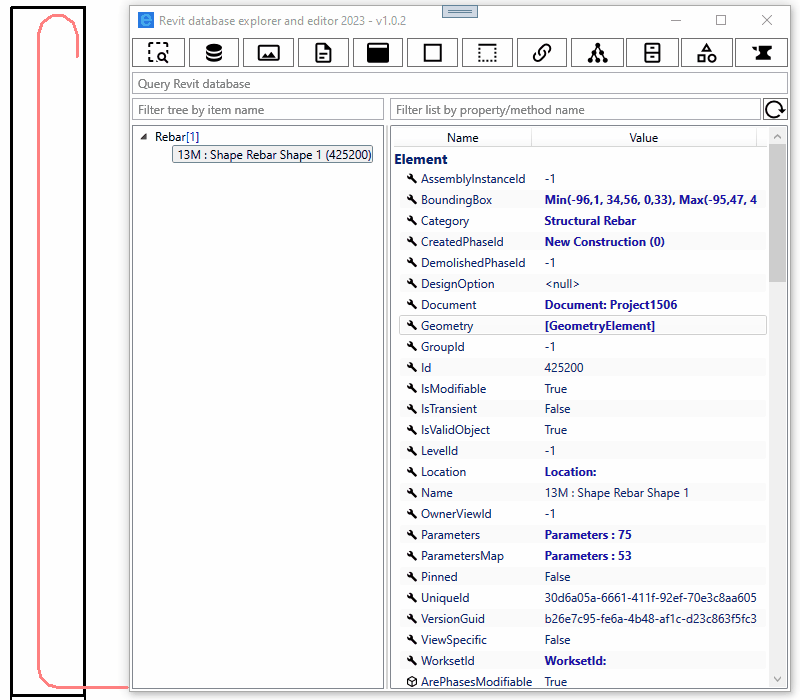800x700 pixels.
Task: Click the storage cabinet toolbar icon
Action: tap(652, 53)
